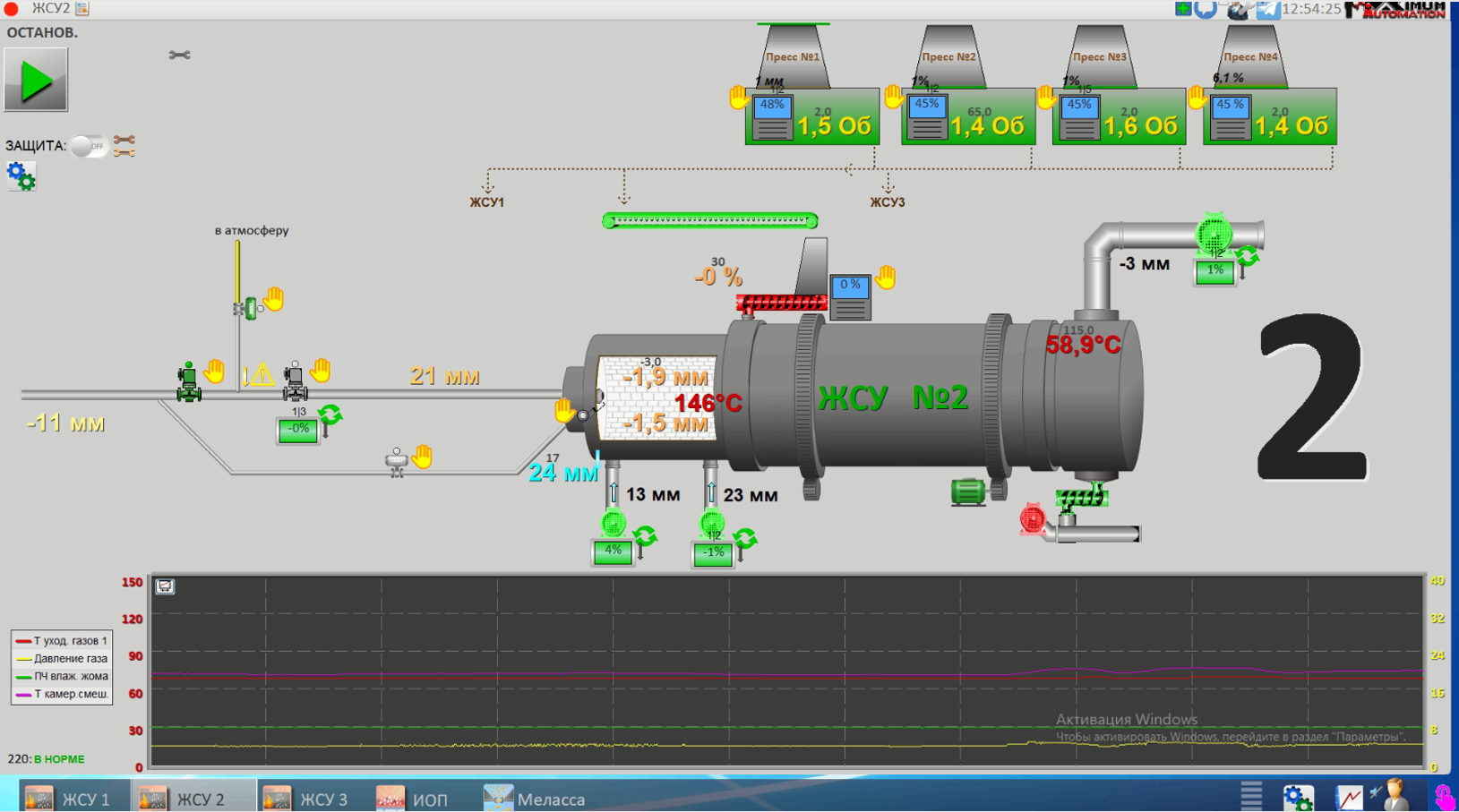Viewport: 1459px width, 812px height.
Task: Click the right green air blower under furnace
Action: 713,523
